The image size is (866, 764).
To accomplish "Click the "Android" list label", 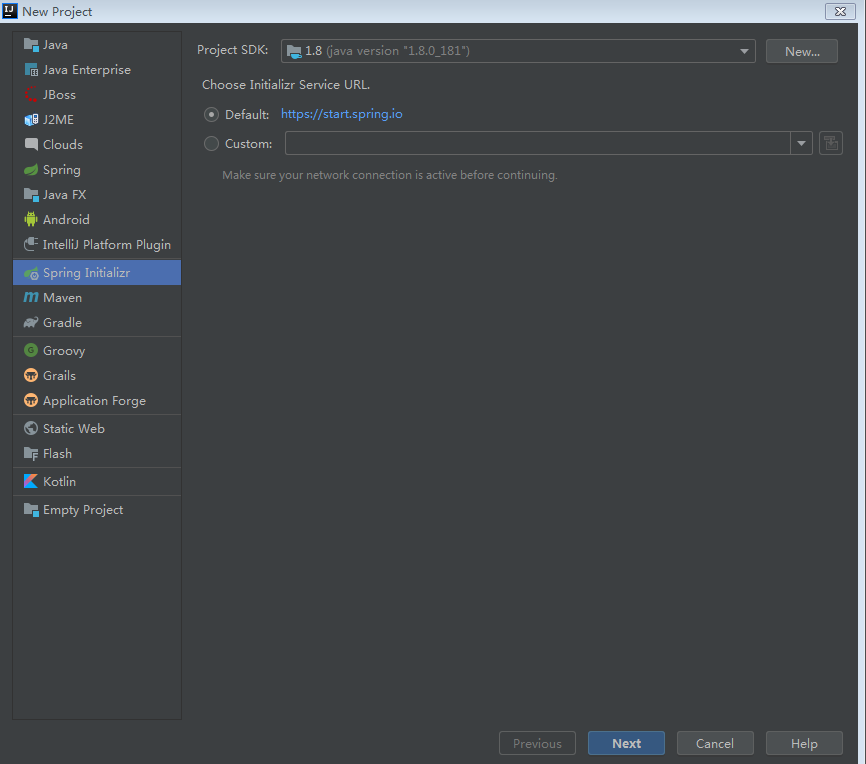I will [x=66, y=219].
